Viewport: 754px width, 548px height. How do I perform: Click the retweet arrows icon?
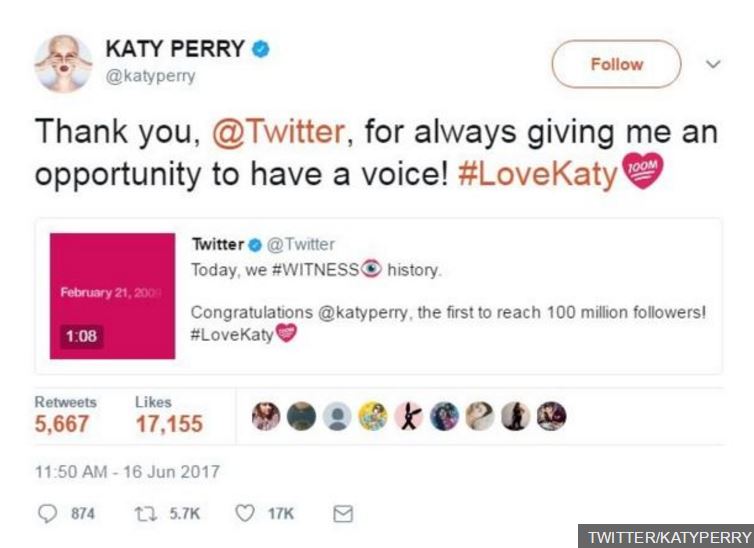pos(143,513)
